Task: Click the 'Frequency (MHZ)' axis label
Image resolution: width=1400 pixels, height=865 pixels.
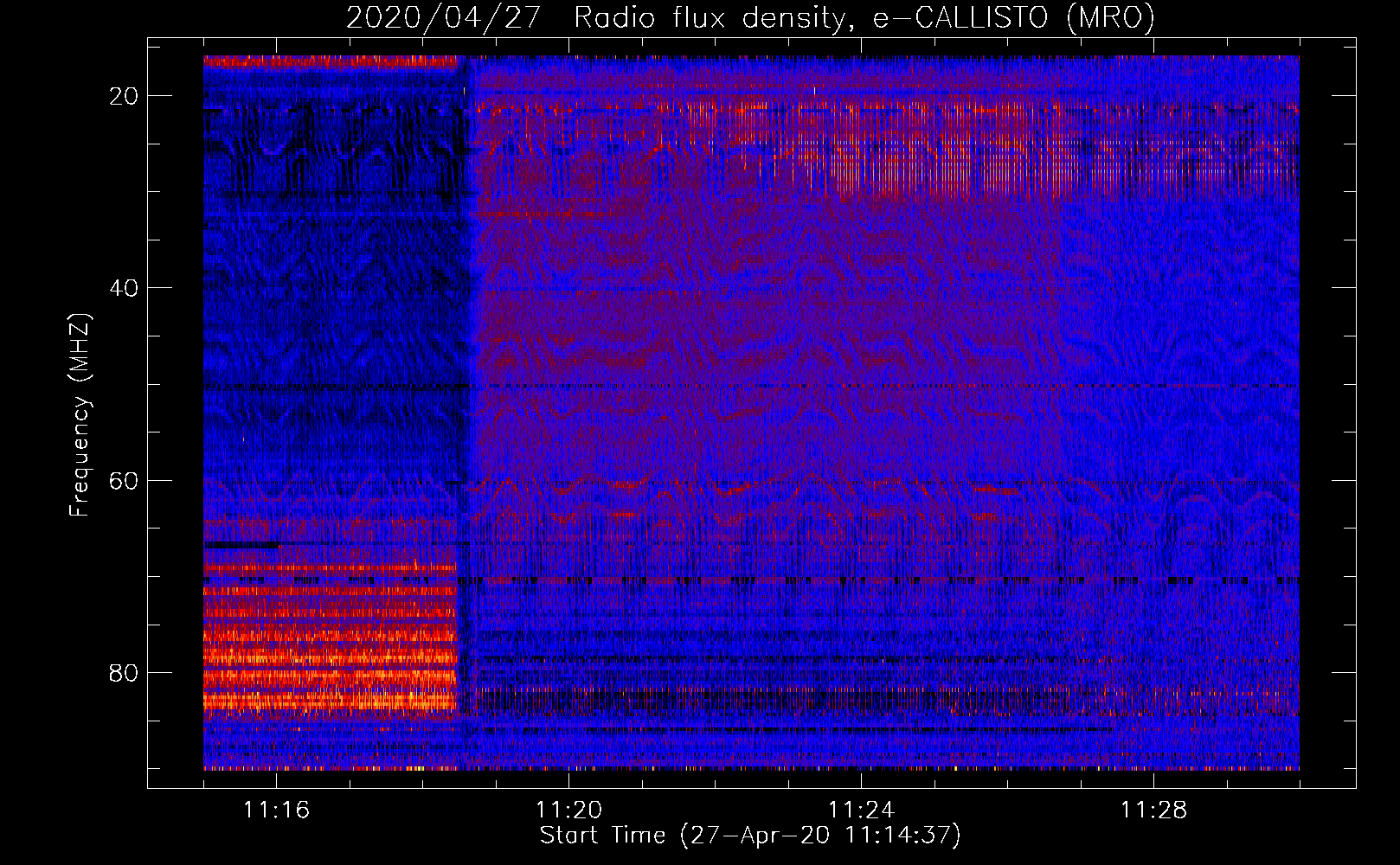Action: coord(80,415)
